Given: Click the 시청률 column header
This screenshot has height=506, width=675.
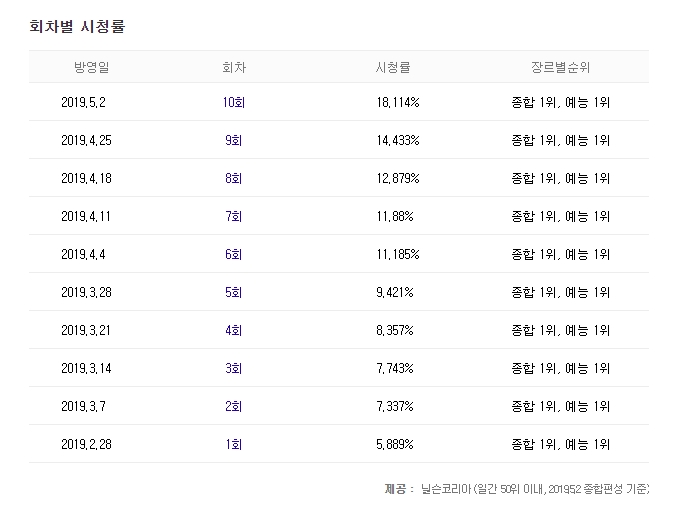Looking at the screenshot, I should 393,67.
